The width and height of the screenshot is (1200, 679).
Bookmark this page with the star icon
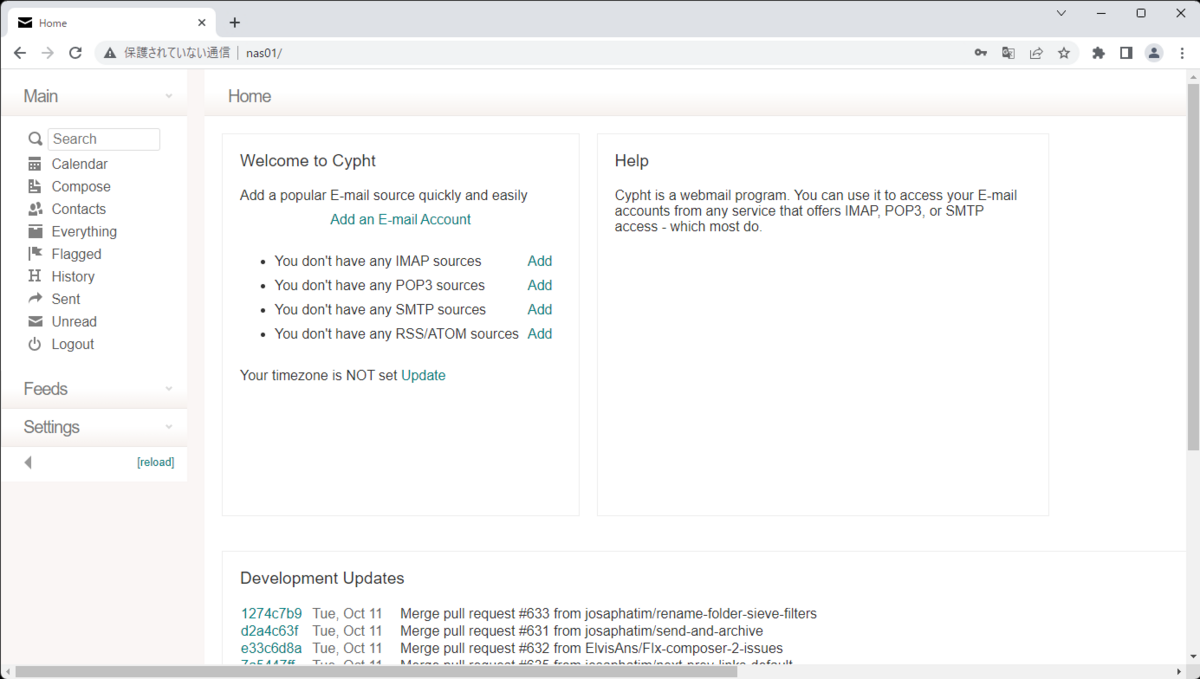coord(1064,53)
